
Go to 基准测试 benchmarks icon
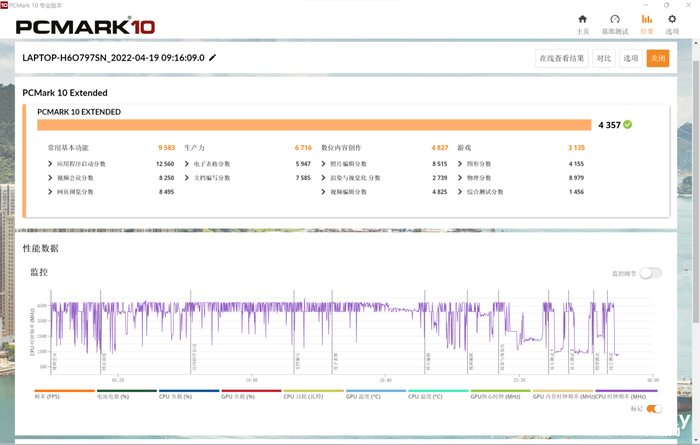(x=615, y=19)
